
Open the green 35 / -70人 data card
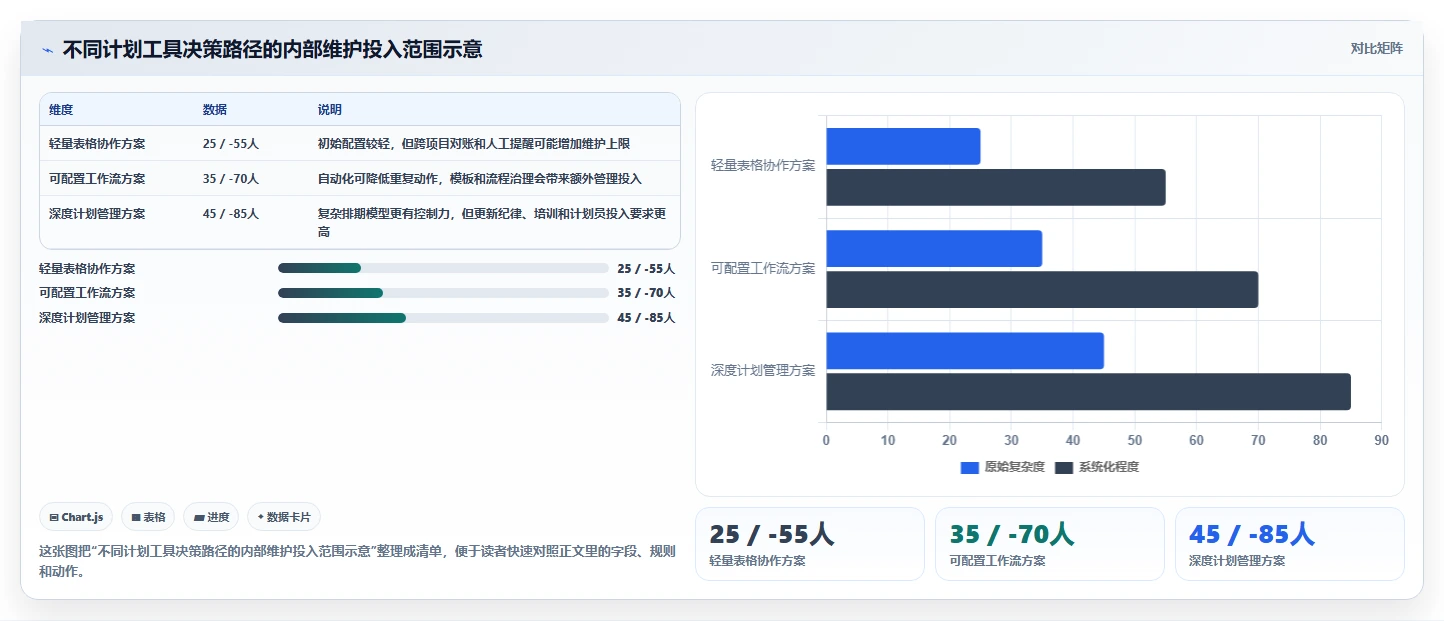point(1050,544)
